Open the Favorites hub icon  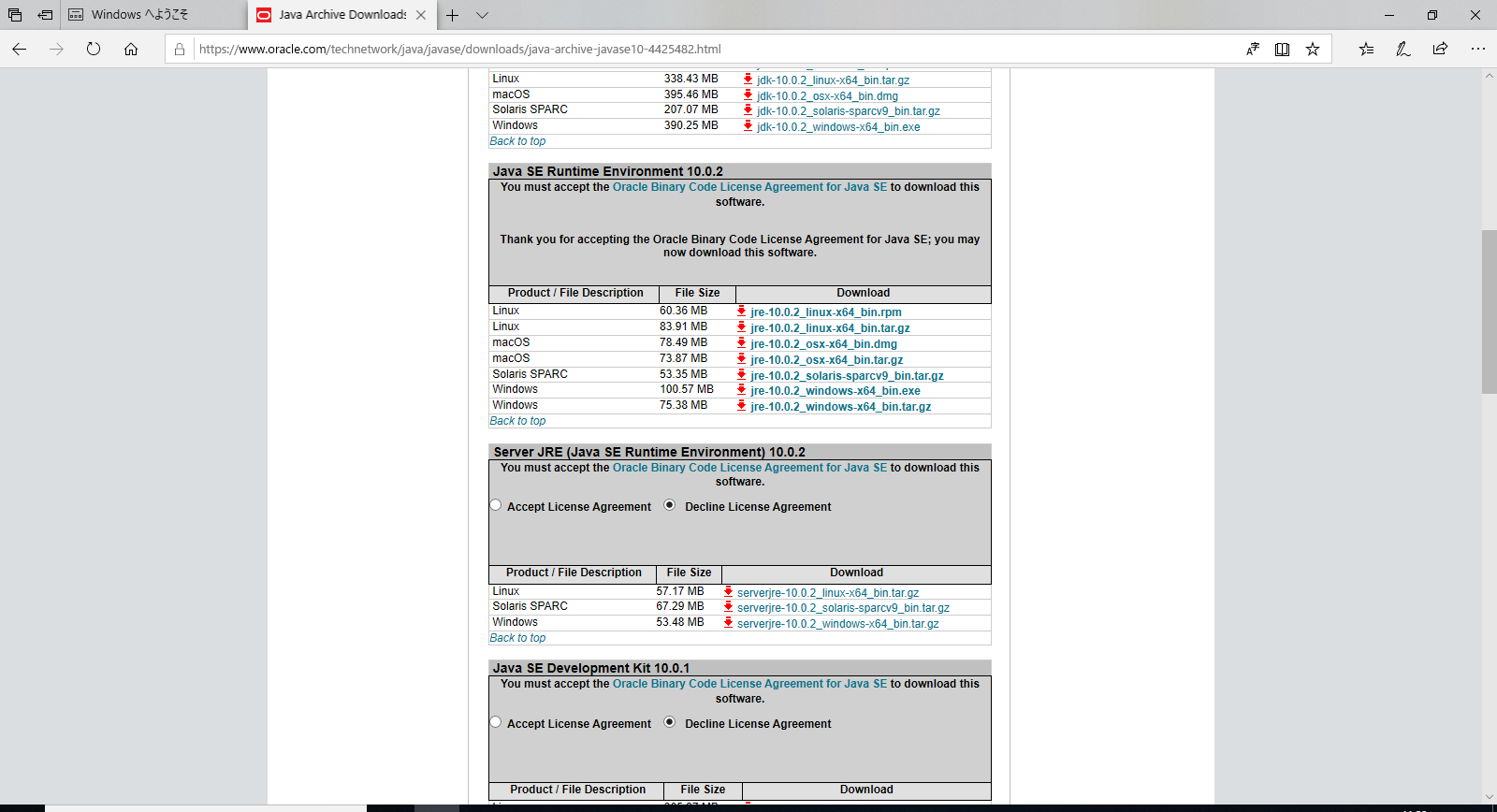click(x=1366, y=49)
